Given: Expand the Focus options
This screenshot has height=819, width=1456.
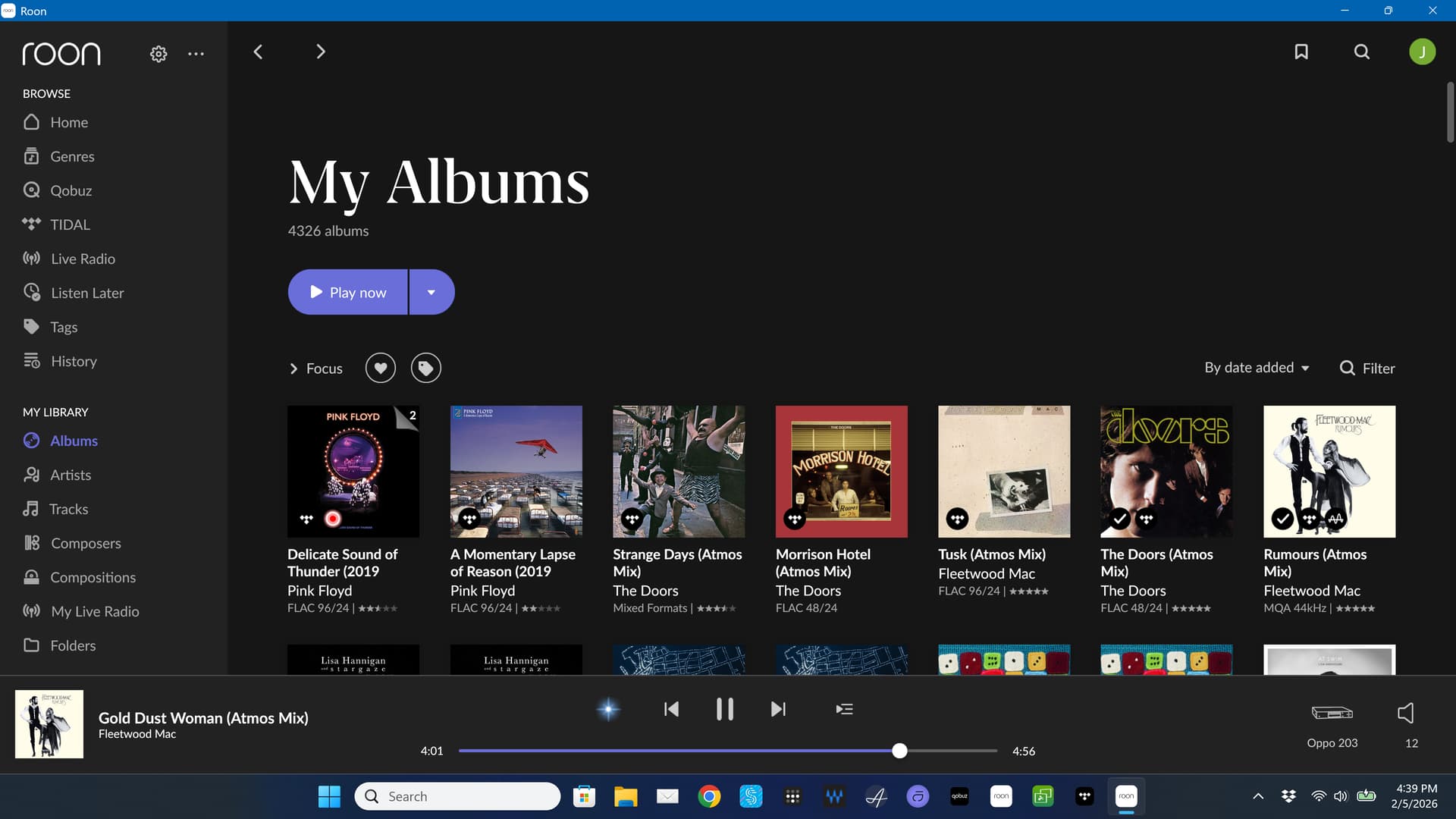Looking at the screenshot, I should [315, 368].
